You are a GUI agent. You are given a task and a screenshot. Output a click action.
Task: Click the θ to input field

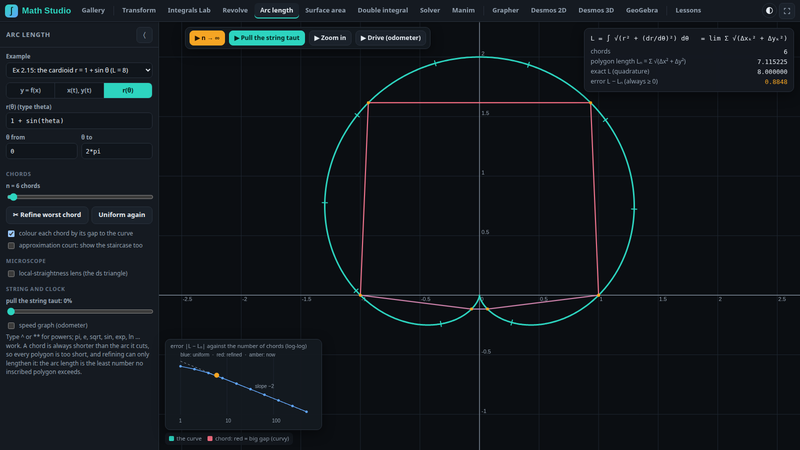pyautogui.click(x=117, y=151)
